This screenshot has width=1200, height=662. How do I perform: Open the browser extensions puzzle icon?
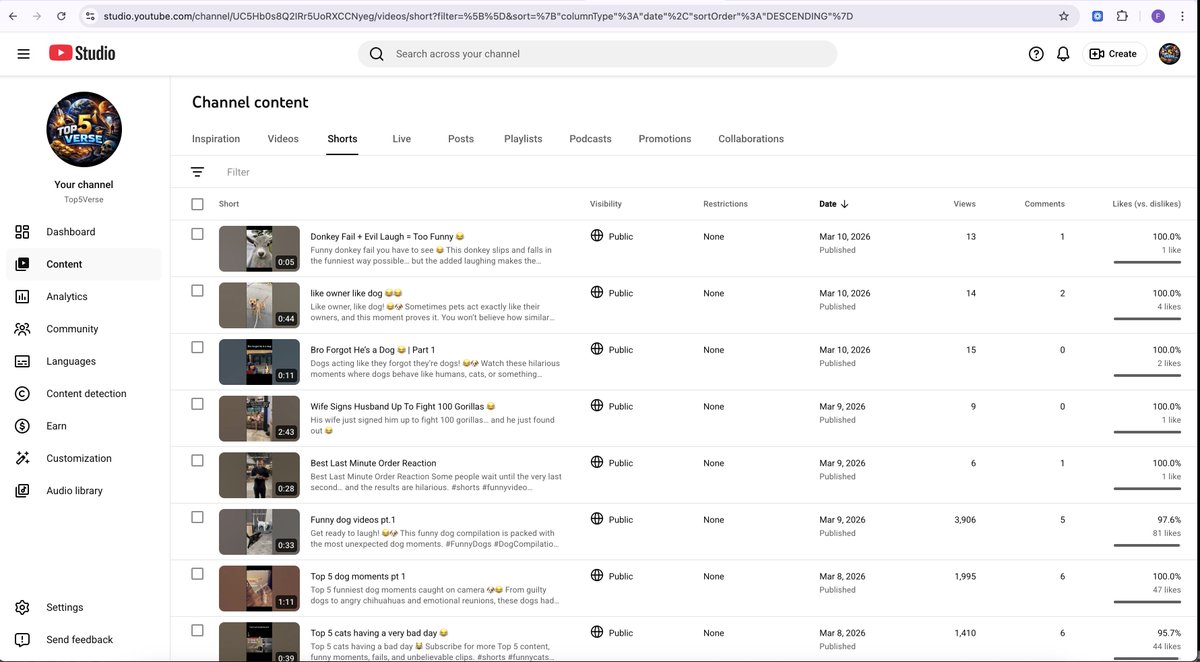click(1122, 17)
